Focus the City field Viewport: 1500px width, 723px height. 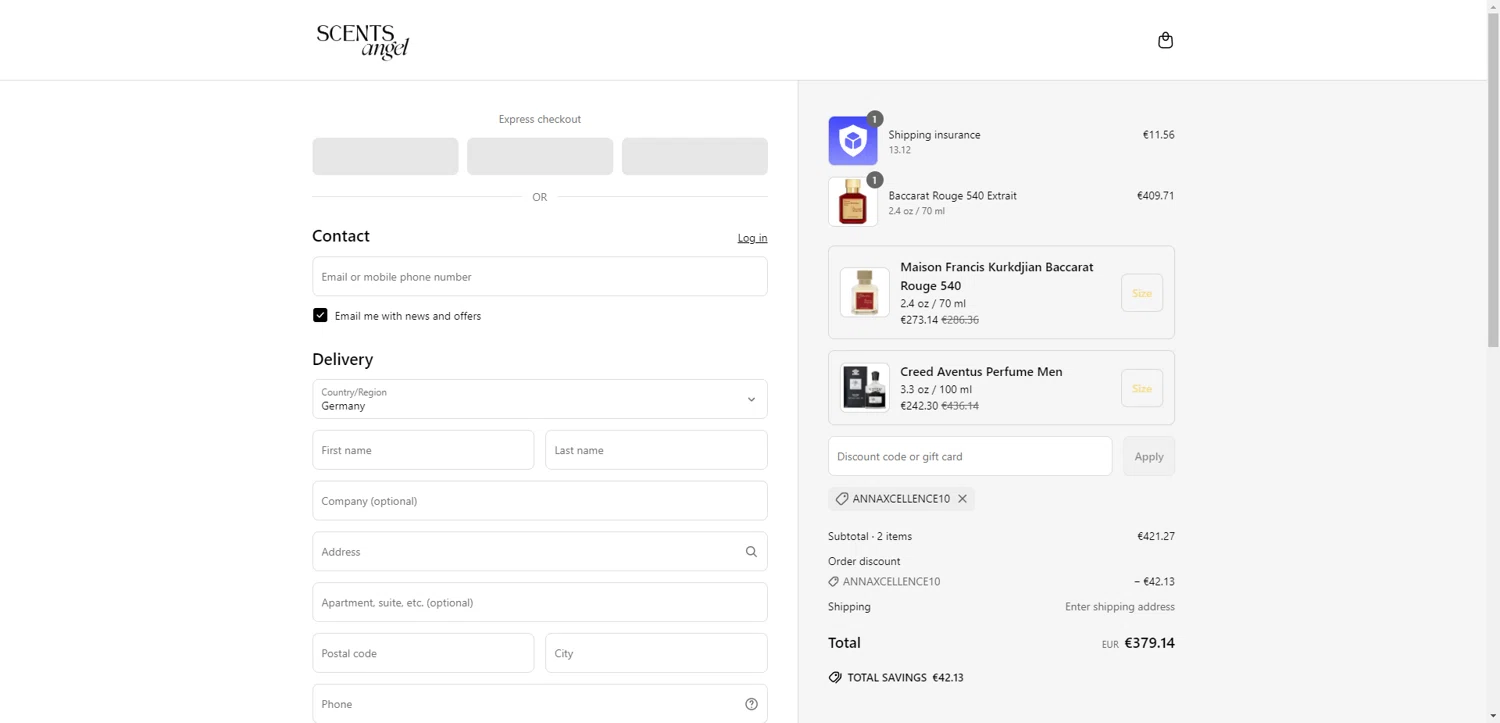point(656,653)
